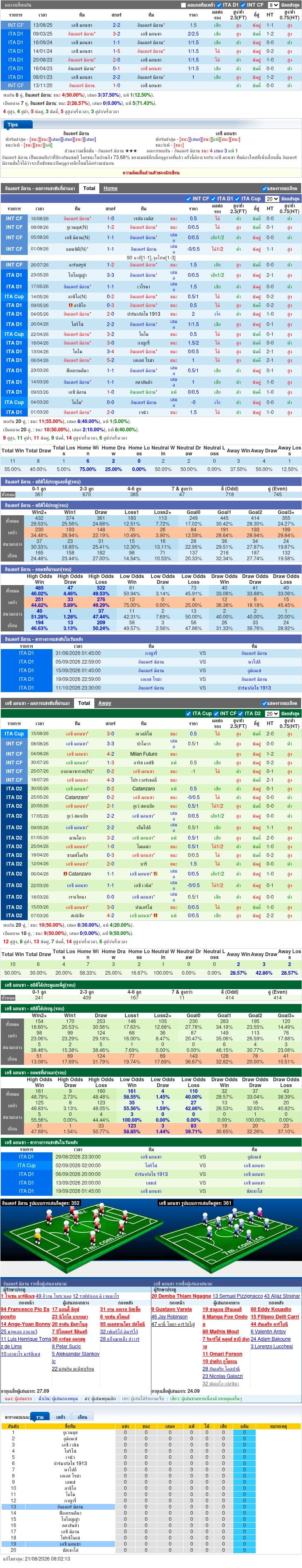Switch to the Away tab

point(105,702)
